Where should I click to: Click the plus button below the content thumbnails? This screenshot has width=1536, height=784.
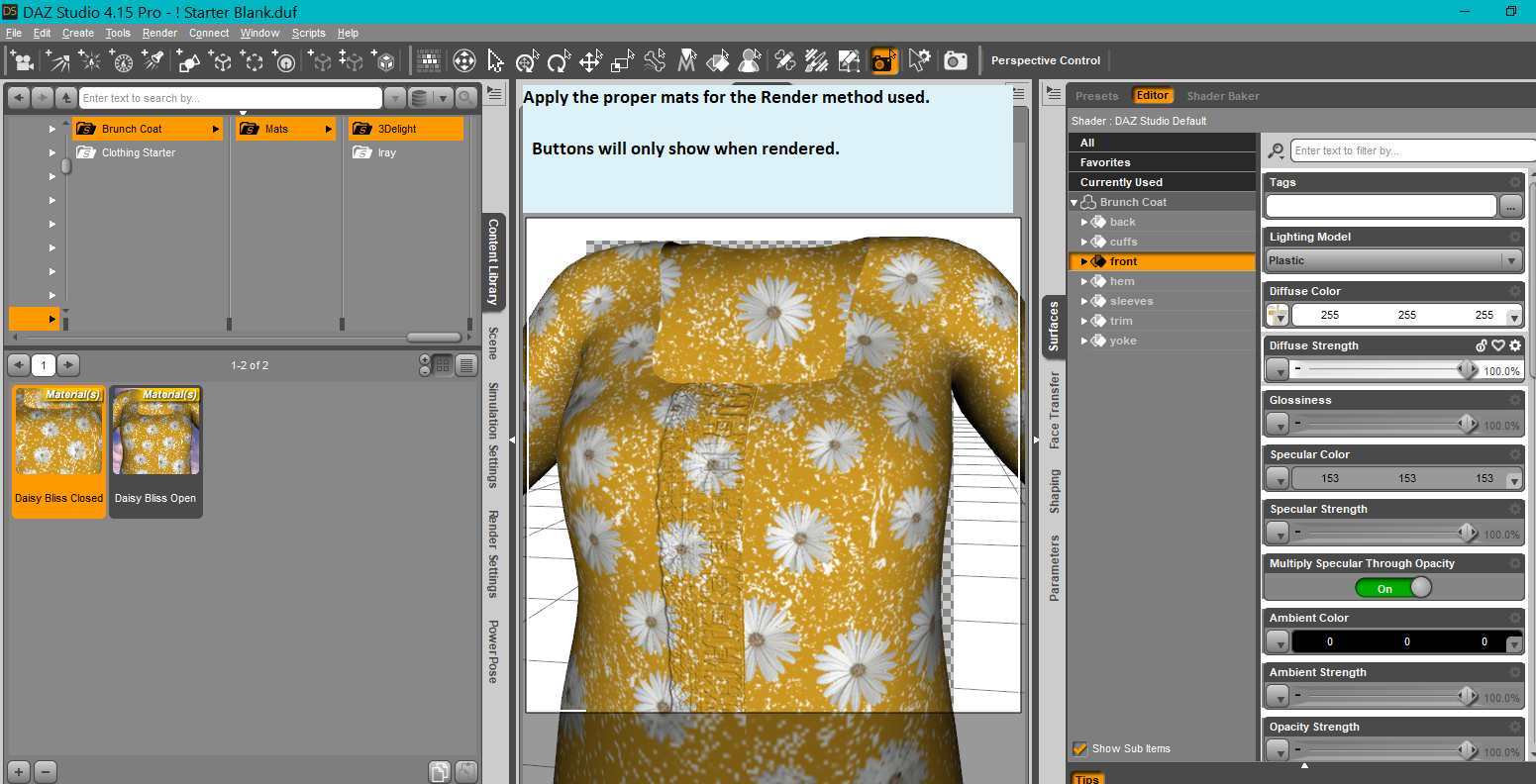pos(19,771)
